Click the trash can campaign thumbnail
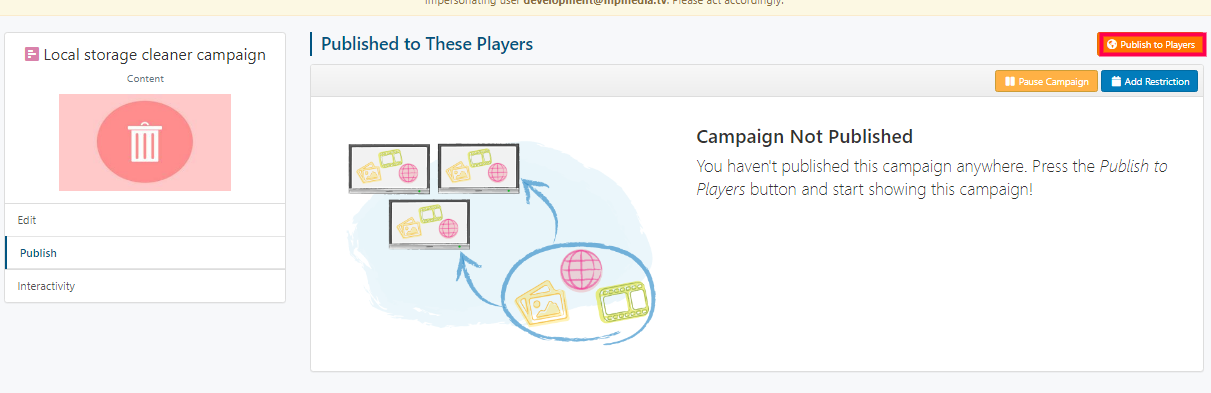Screen dimensions: 1211x393 (145, 142)
